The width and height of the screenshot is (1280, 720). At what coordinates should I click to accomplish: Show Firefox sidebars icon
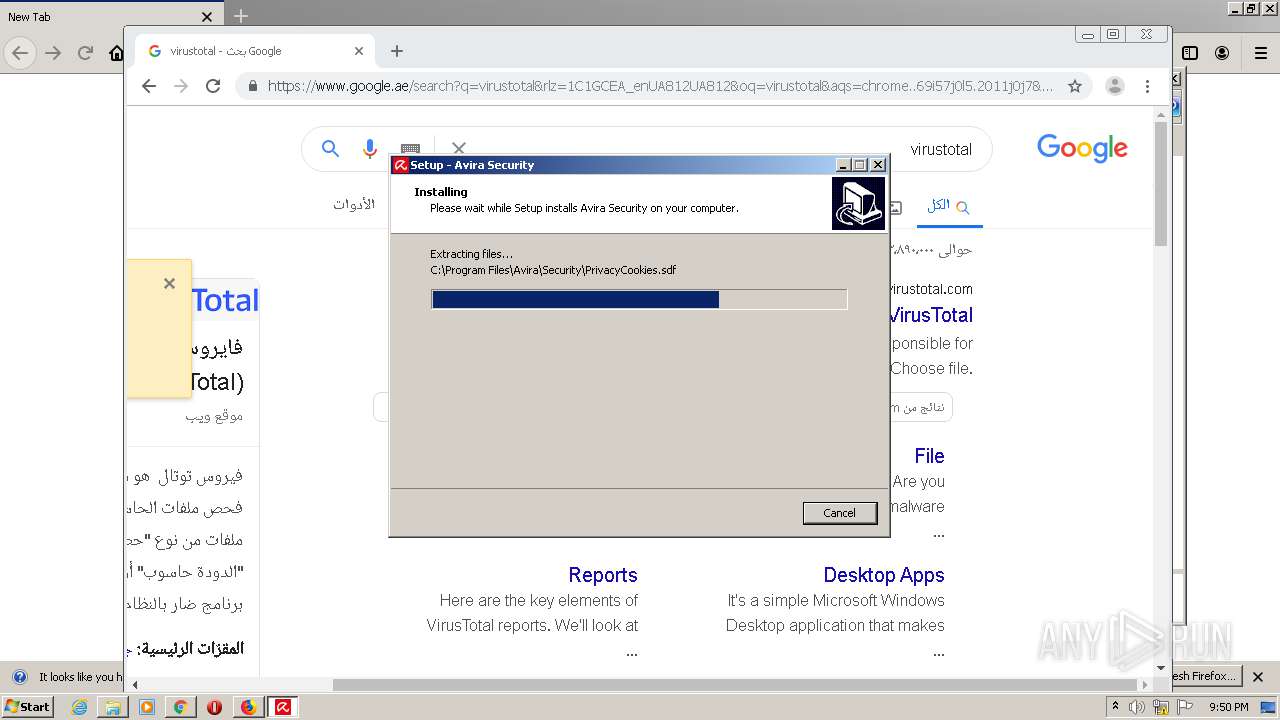(1190, 53)
